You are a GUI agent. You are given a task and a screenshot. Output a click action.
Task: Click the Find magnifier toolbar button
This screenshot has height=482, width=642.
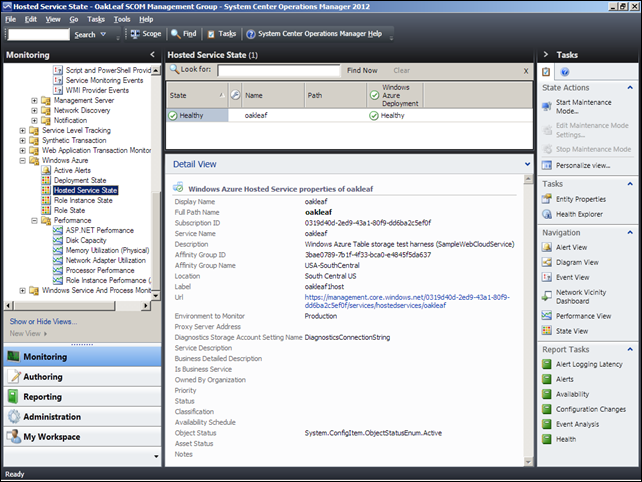(x=183, y=34)
